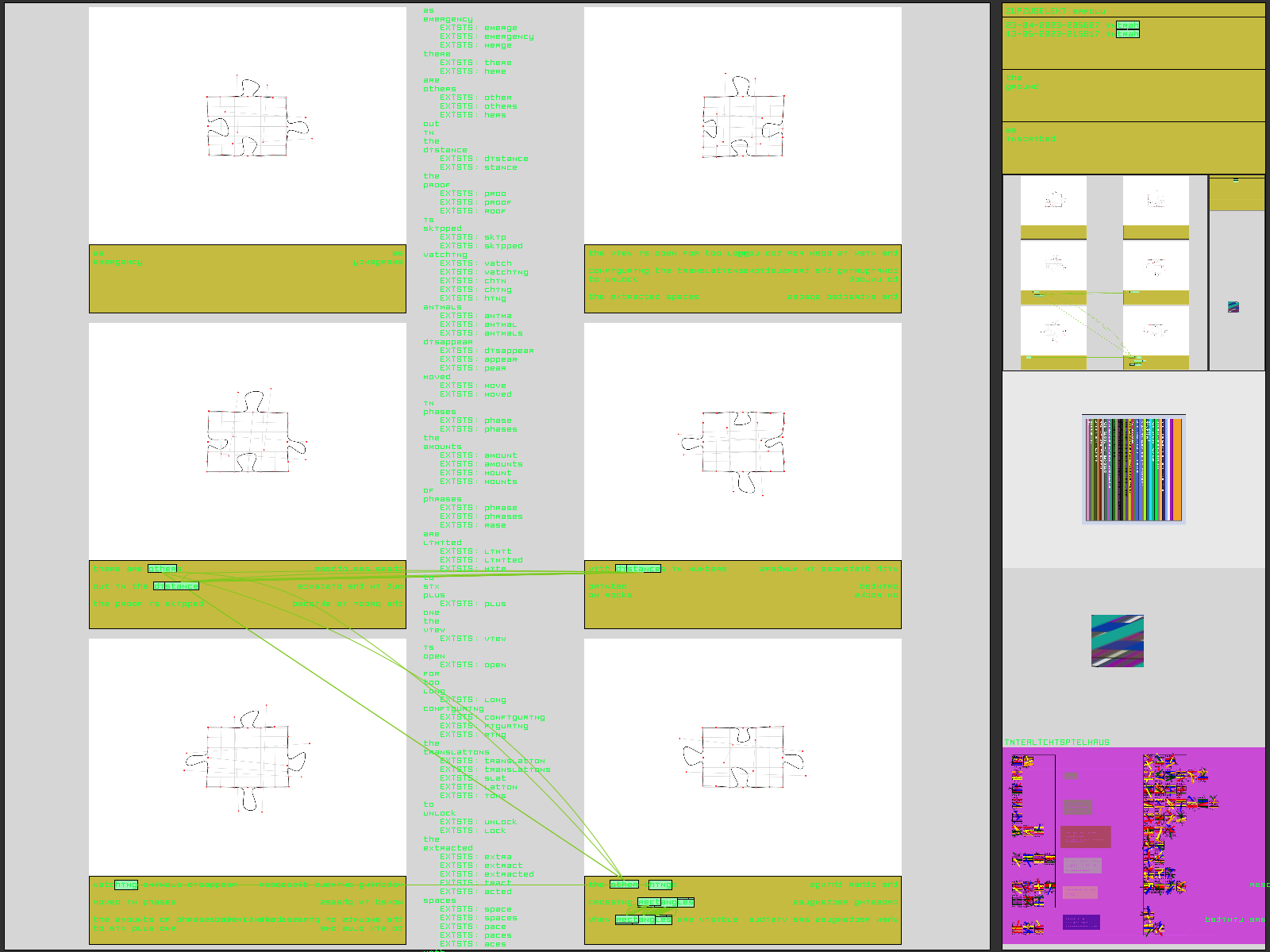The width and height of the screenshot is (1270, 952).
Task: Select the teal striped image tile
Action: pyautogui.click(x=1117, y=640)
